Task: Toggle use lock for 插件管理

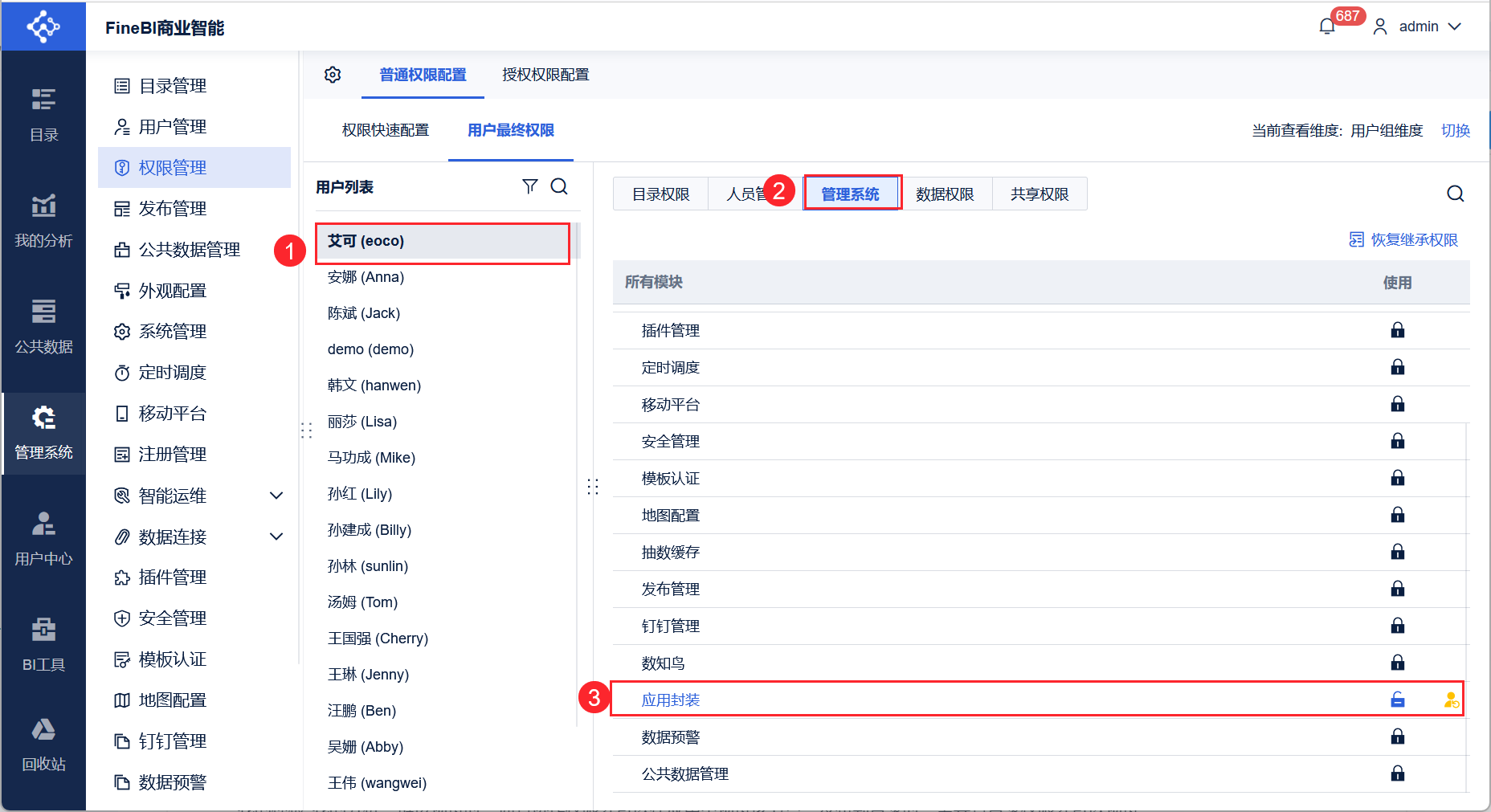Action: (x=1398, y=330)
